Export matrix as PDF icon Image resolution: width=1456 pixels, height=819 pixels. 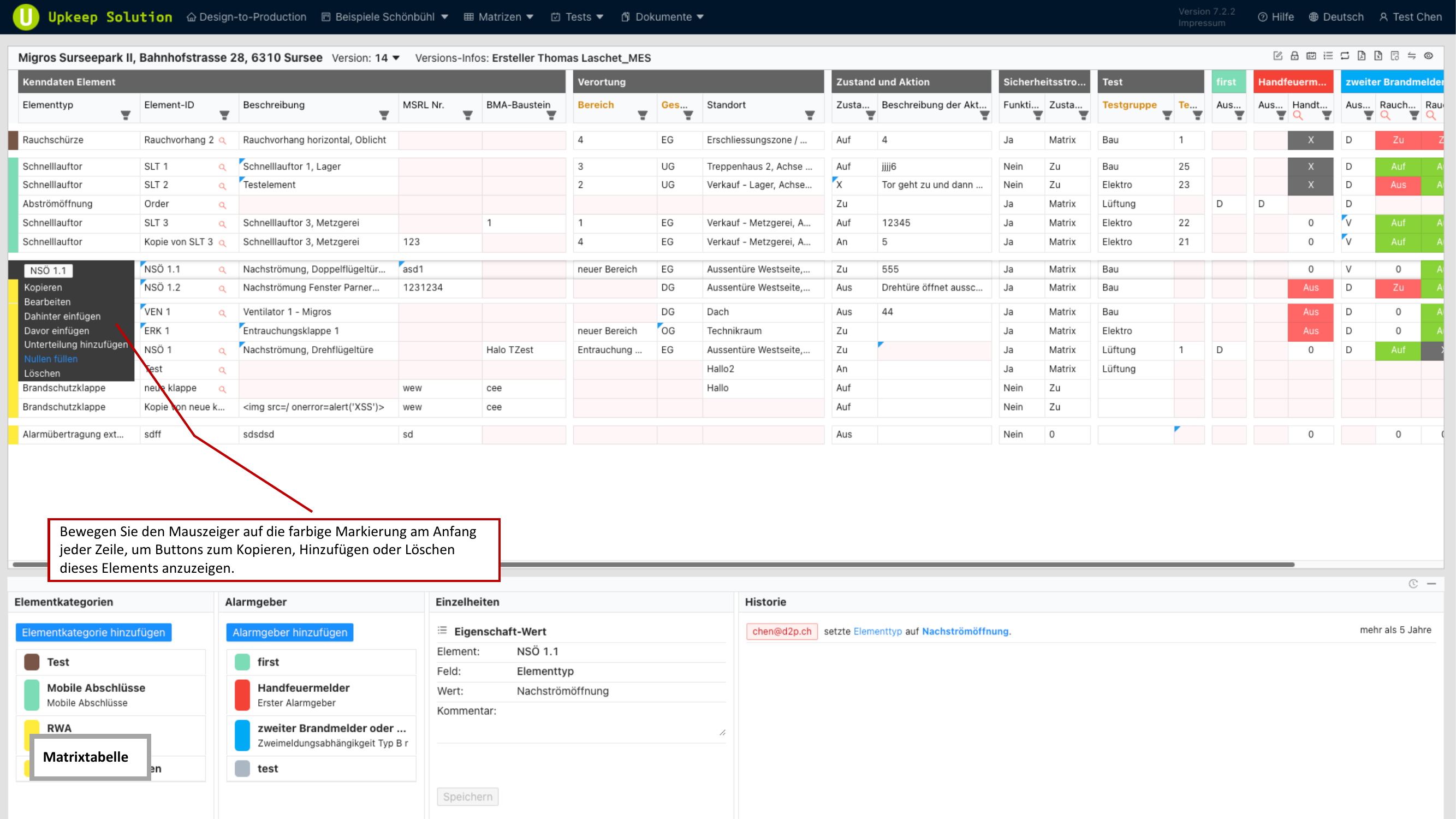click(1362, 56)
